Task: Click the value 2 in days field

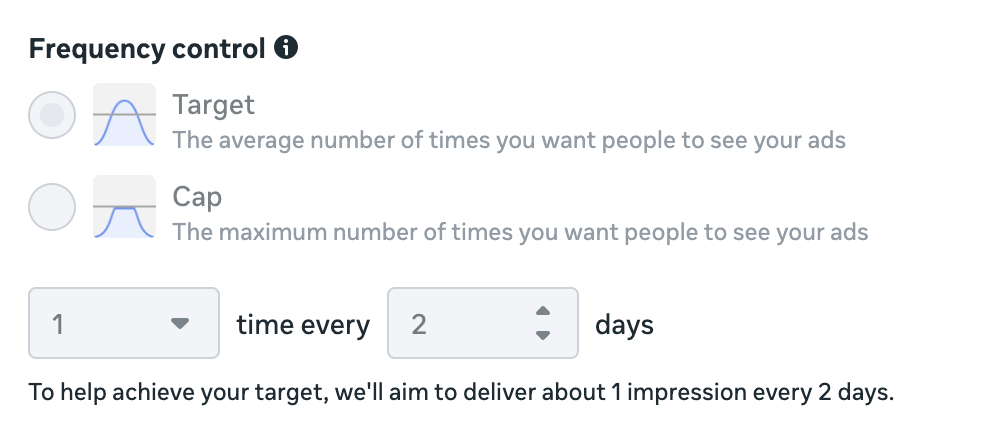Action: click(418, 324)
